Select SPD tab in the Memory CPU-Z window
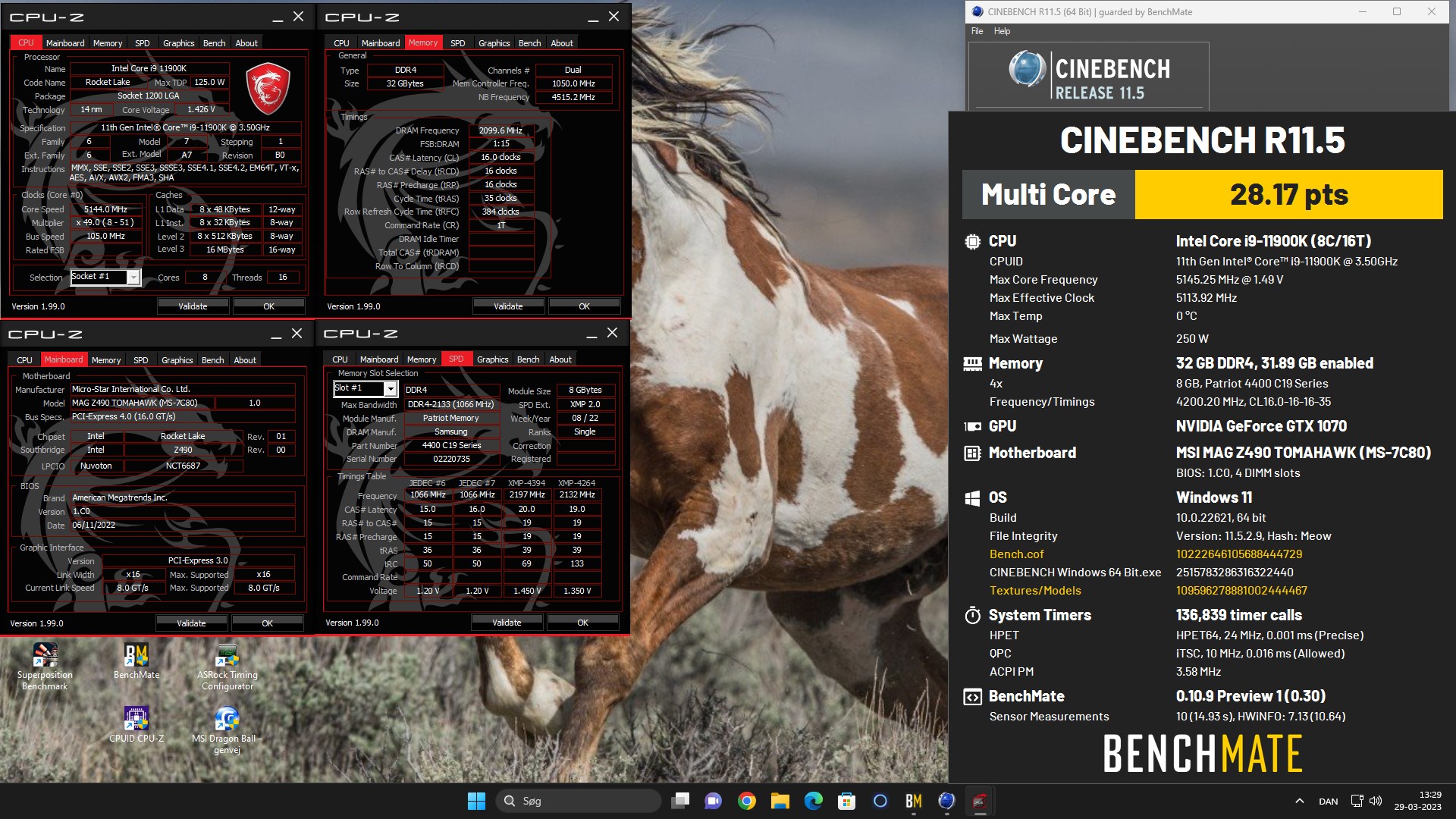Screen dimensions: 1456x819 [457, 43]
